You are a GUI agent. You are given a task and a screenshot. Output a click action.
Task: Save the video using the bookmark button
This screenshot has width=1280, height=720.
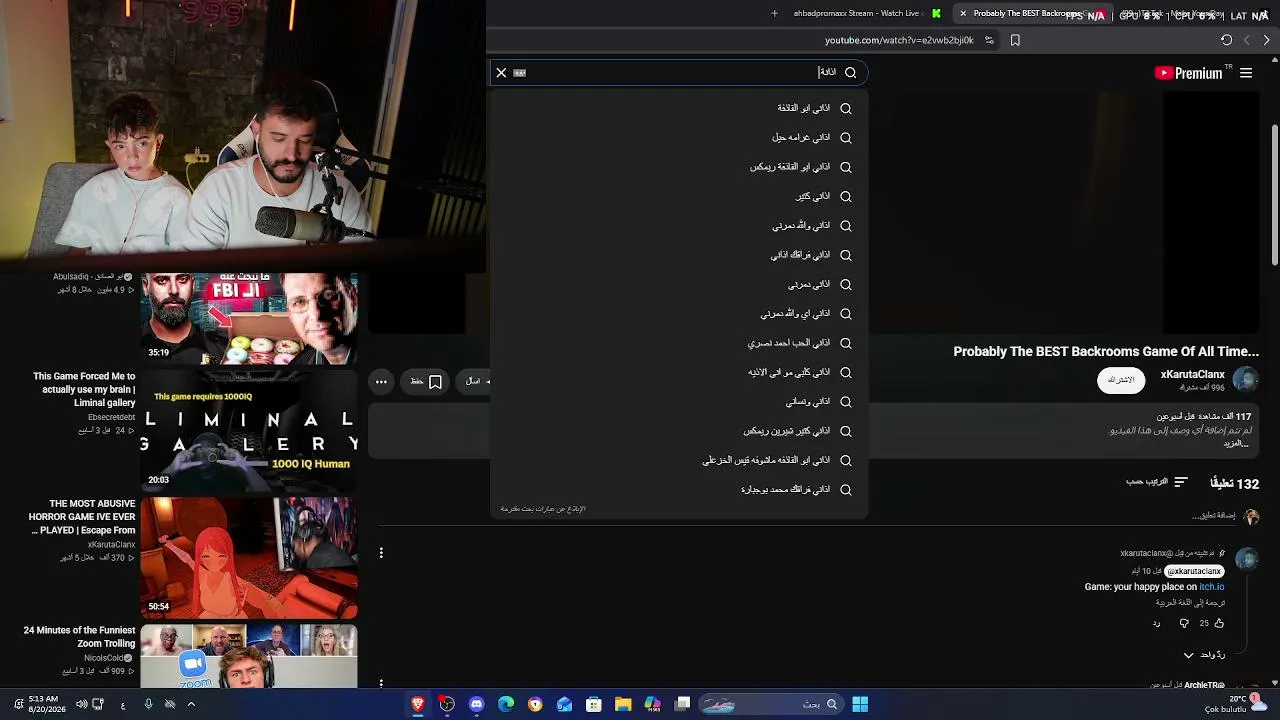(x=427, y=381)
